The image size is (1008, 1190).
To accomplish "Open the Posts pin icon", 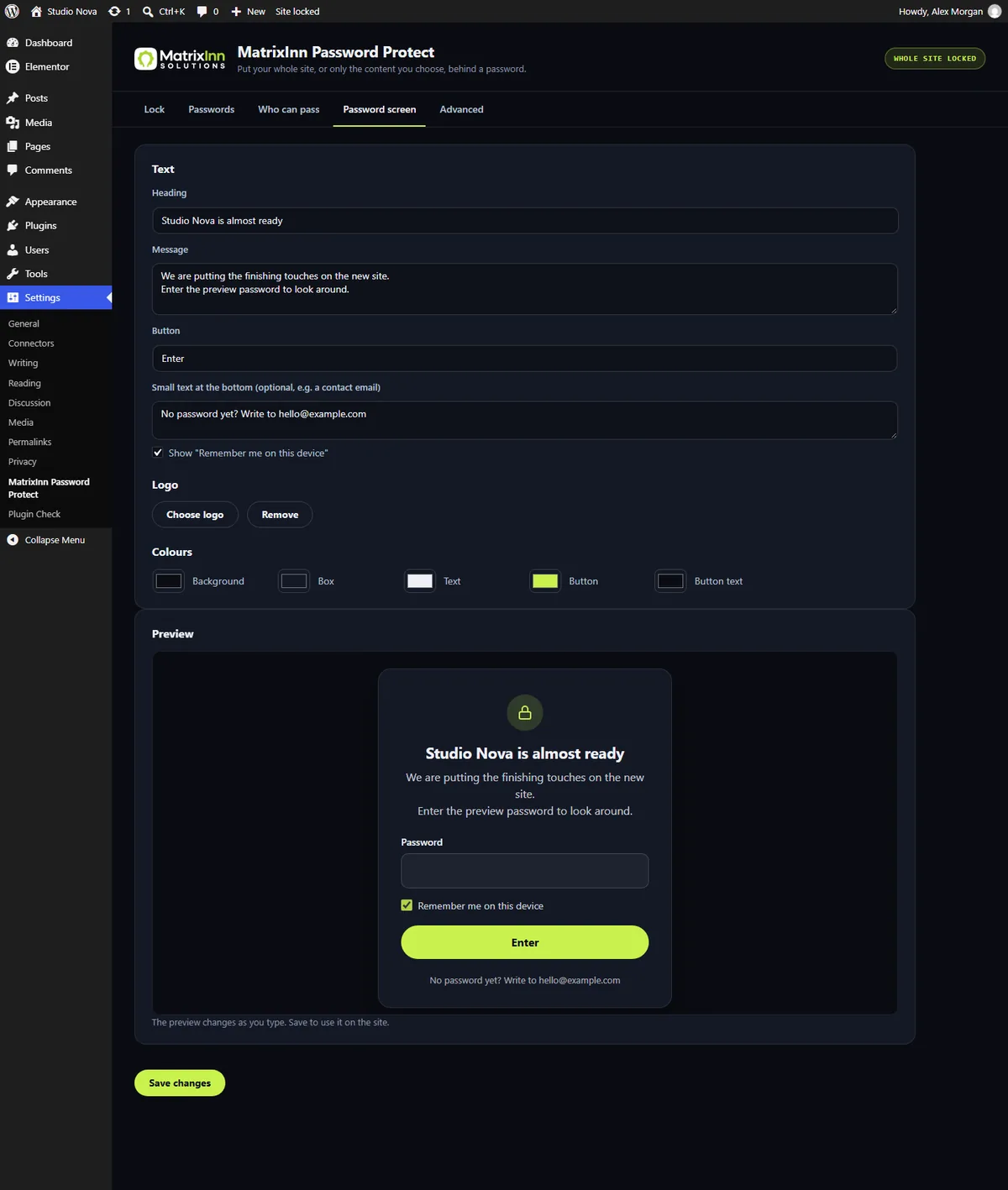I will coord(13,98).
